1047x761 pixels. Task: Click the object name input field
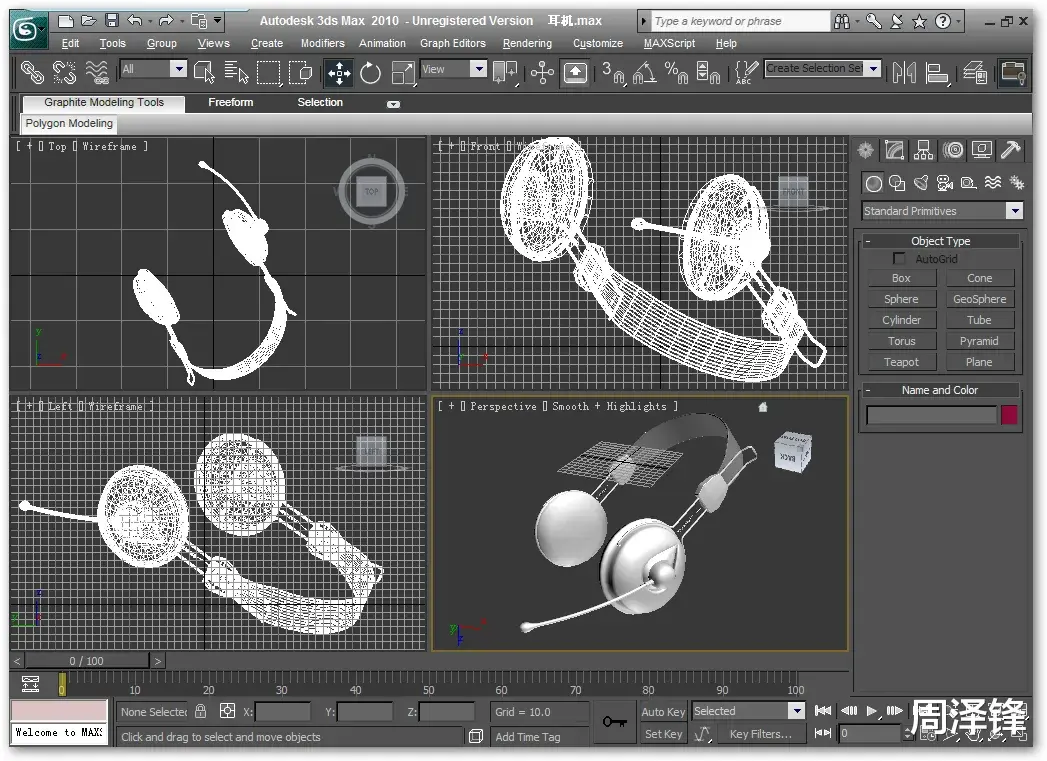click(x=931, y=415)
